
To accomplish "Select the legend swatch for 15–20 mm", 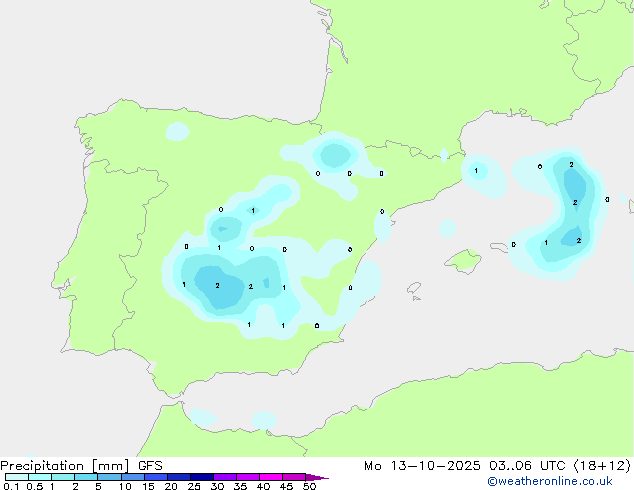I will (156, 477).
